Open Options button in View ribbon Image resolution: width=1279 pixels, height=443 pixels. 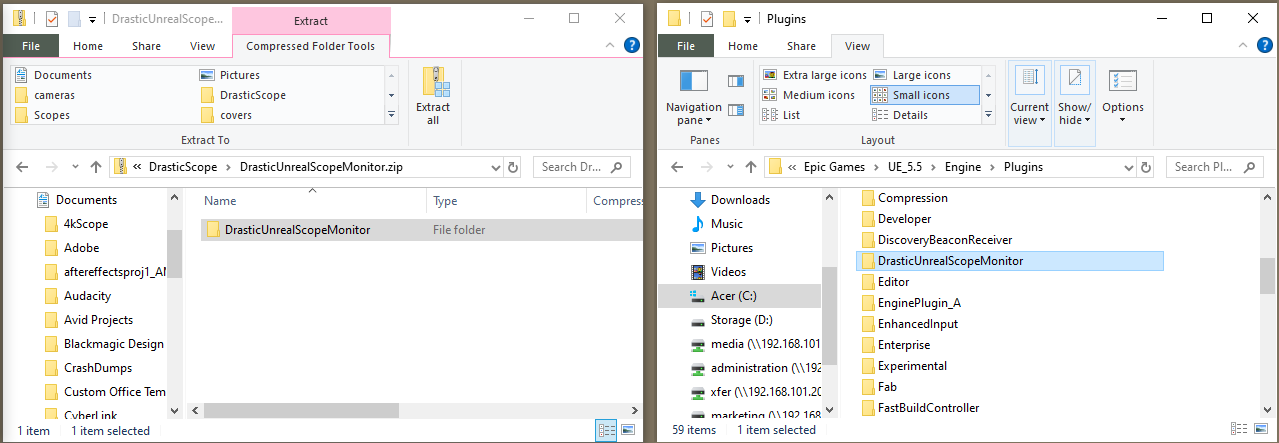click(x=1123, y=96)
